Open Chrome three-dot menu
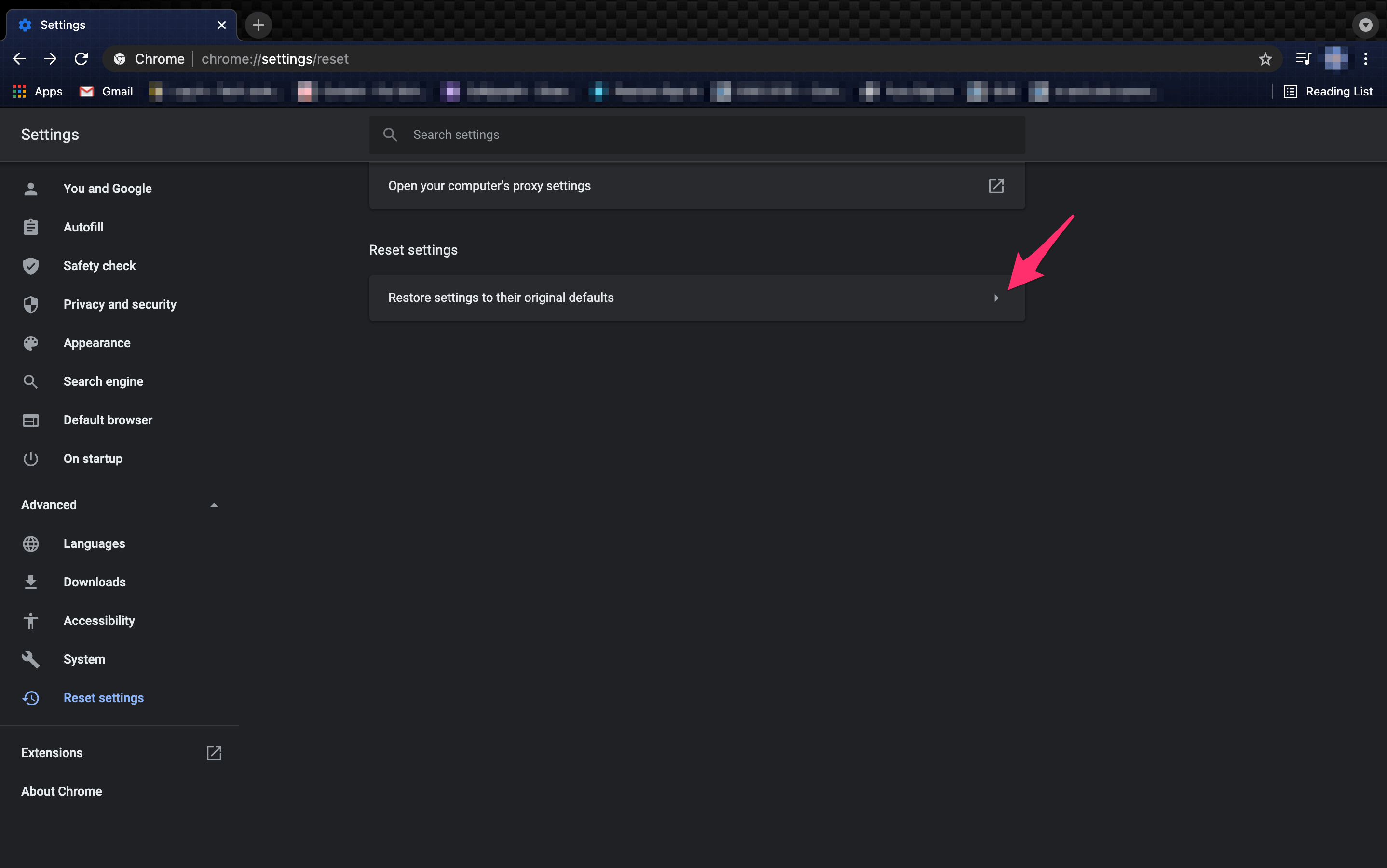Image resolution: width=1387 pixels, height=868 pixels. pyautogui.click(x=1366, y=58)
